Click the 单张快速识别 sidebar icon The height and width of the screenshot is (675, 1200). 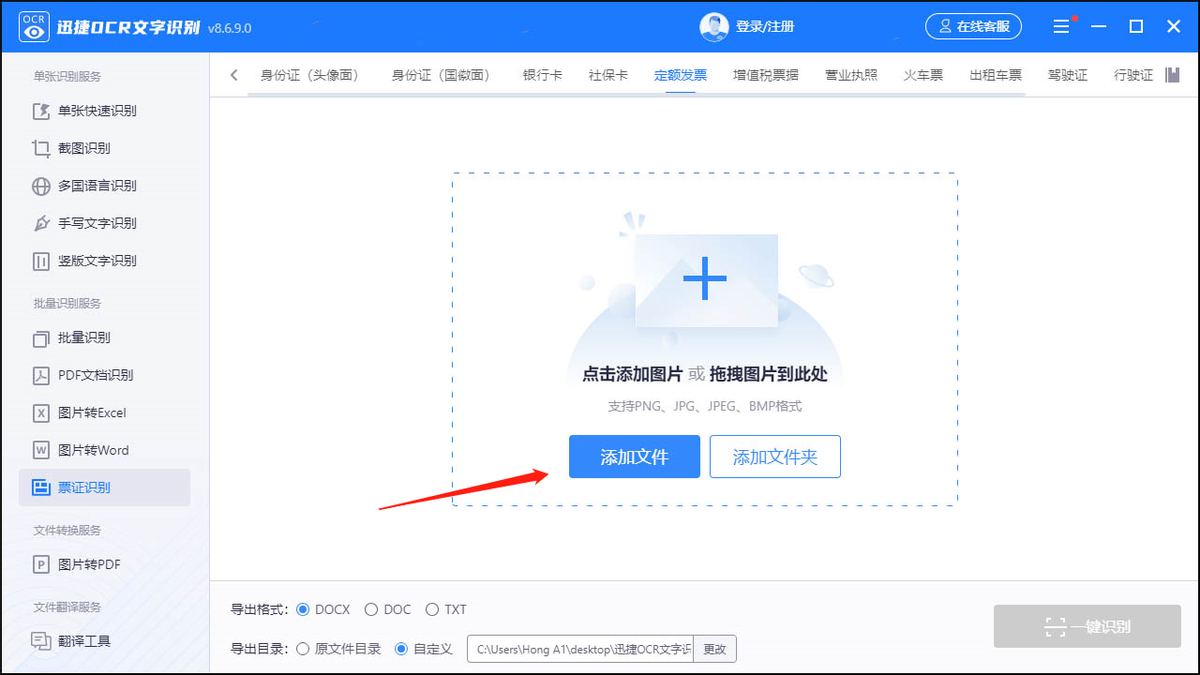(x=41, y=111)
